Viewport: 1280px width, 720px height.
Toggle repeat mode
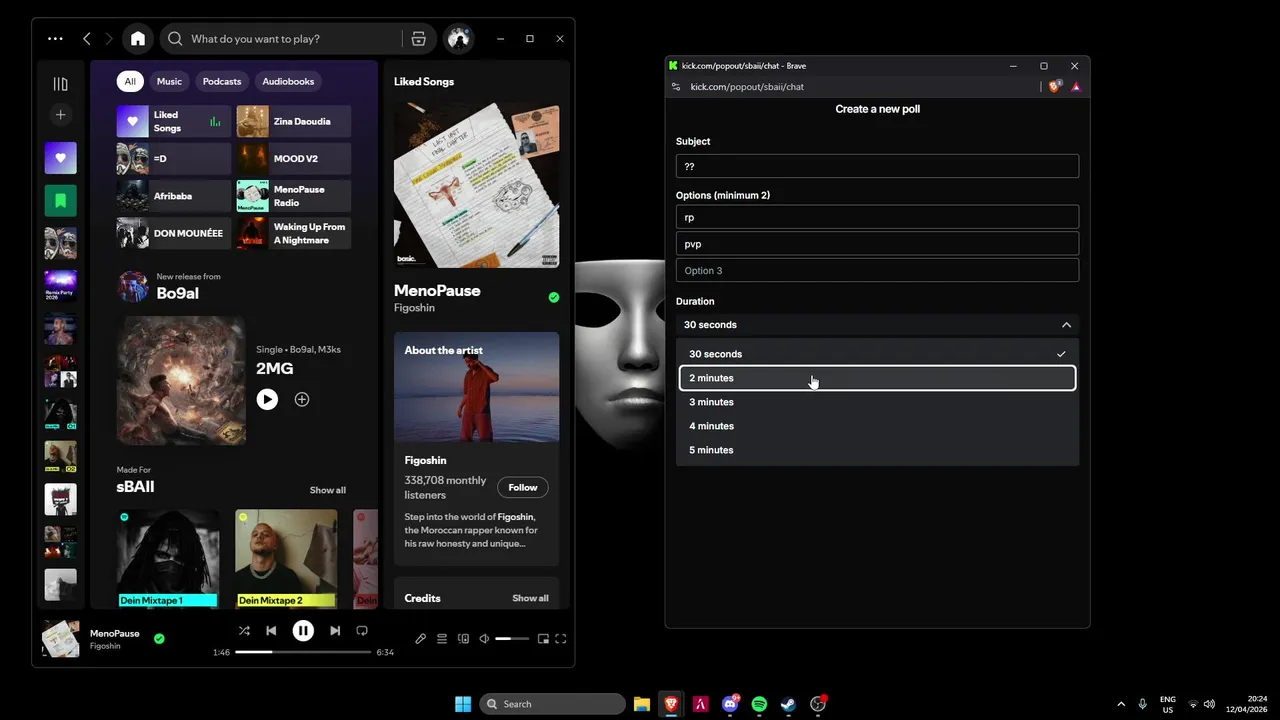click(362, 631)
